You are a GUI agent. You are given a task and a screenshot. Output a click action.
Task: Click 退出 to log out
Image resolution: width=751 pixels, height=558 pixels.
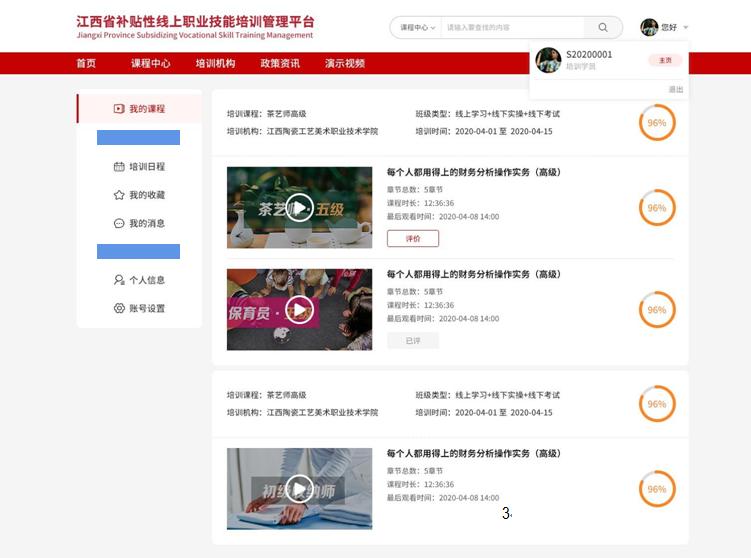[x=676, y=89]
